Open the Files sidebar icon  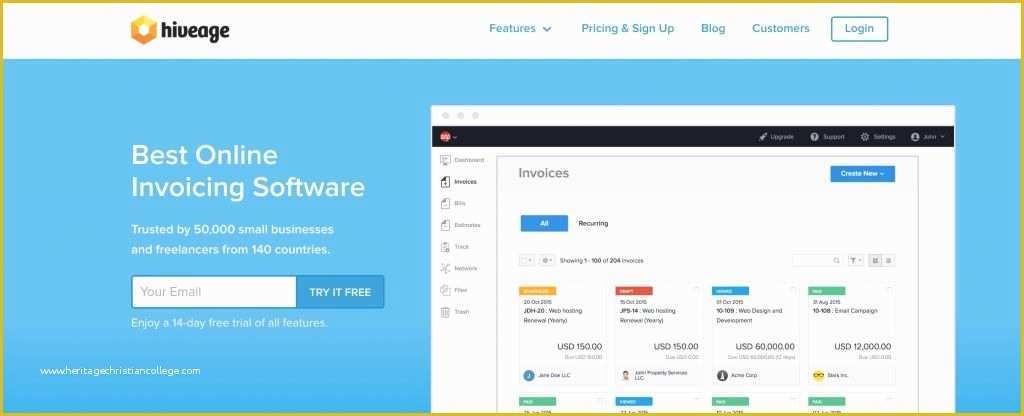(446, 290)
